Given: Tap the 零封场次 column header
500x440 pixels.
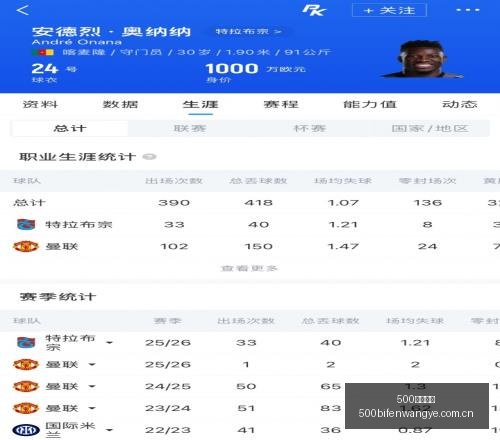Looking at the screenshot, I should [427, 181].
